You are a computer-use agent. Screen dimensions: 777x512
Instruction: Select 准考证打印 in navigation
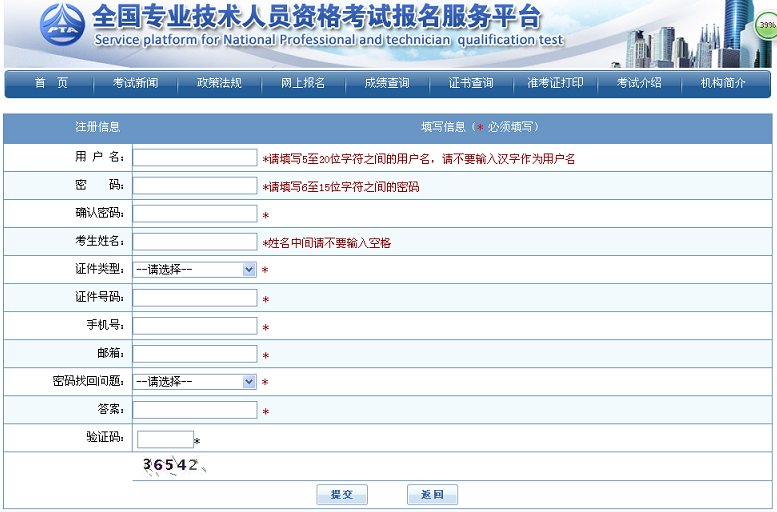point(555,83)
